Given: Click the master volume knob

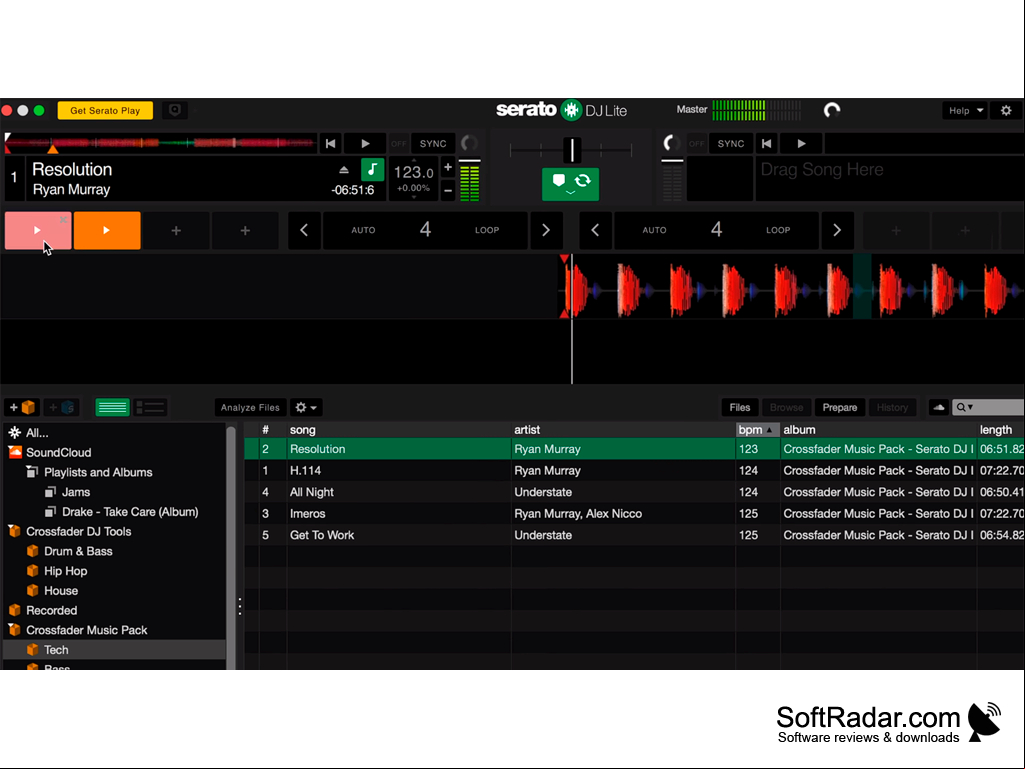Looking at the screenshot, I should 832,111.
